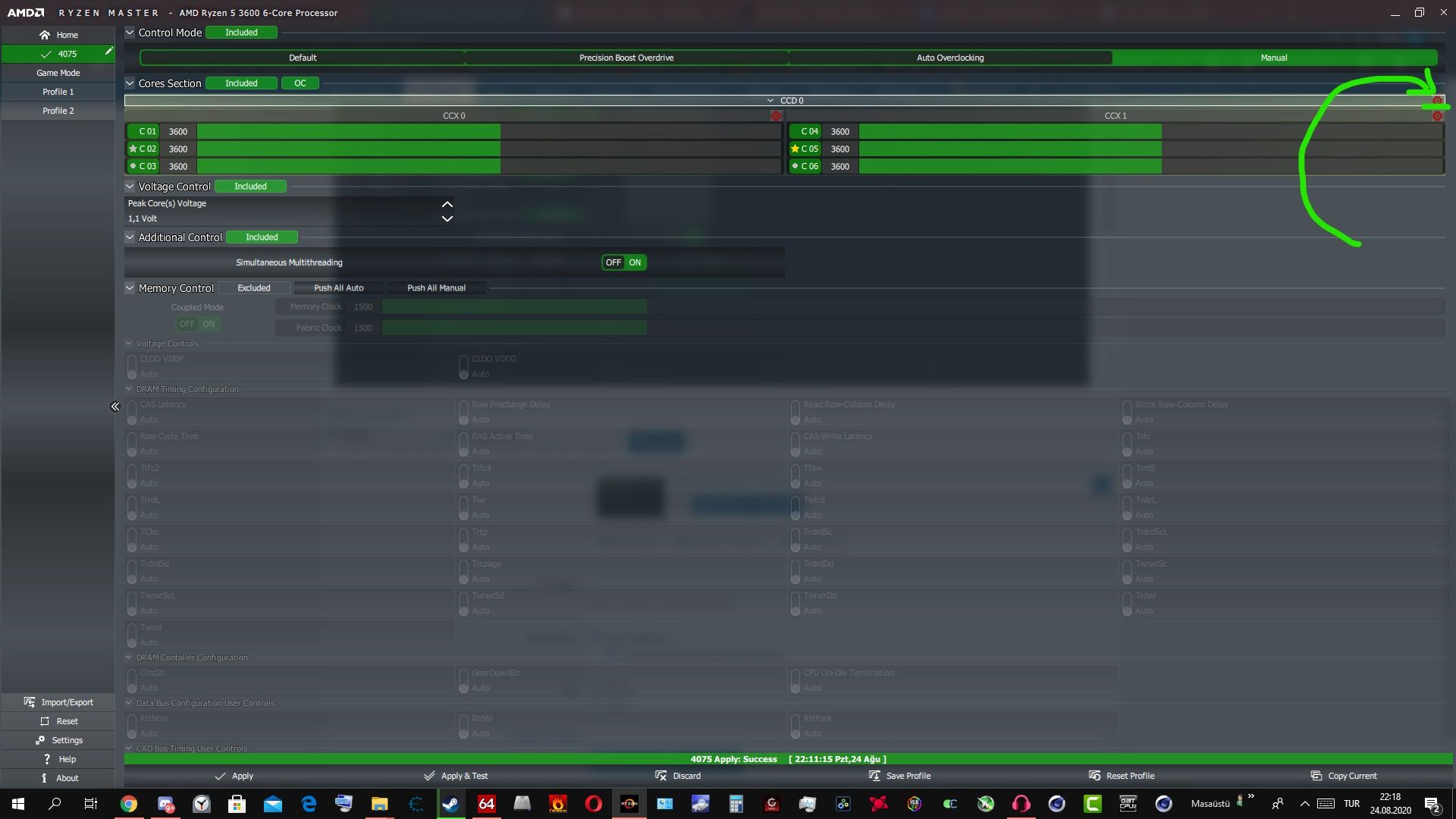Collapse the Control Mode section
This screenshot has height=819, width=1456.
[x=130, y=33]
